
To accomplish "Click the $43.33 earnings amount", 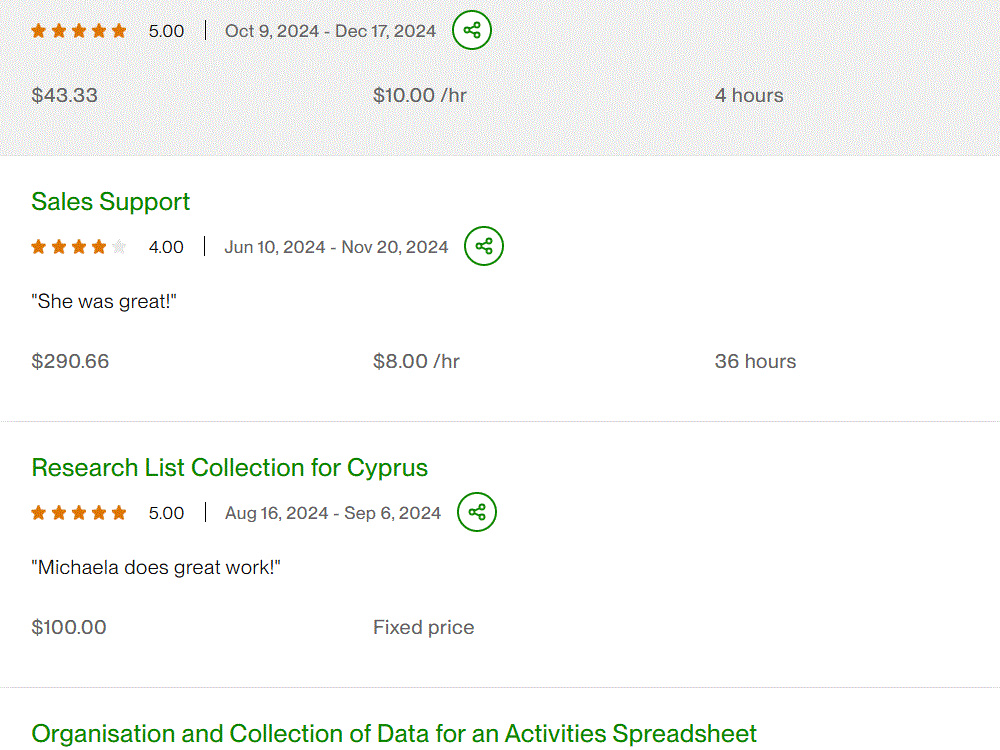I will click(x=64, y=95).
